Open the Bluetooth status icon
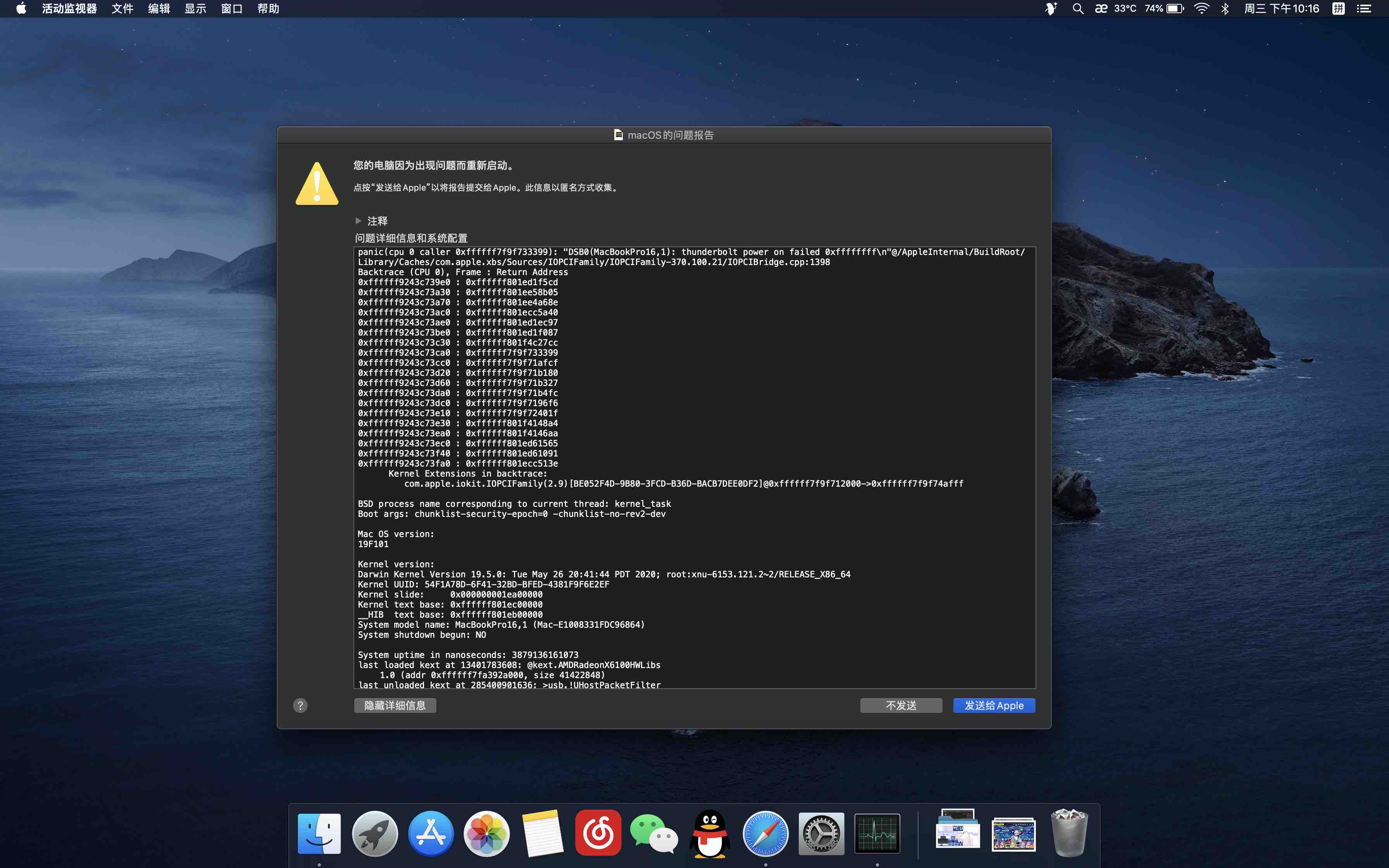 (1225, 9)
